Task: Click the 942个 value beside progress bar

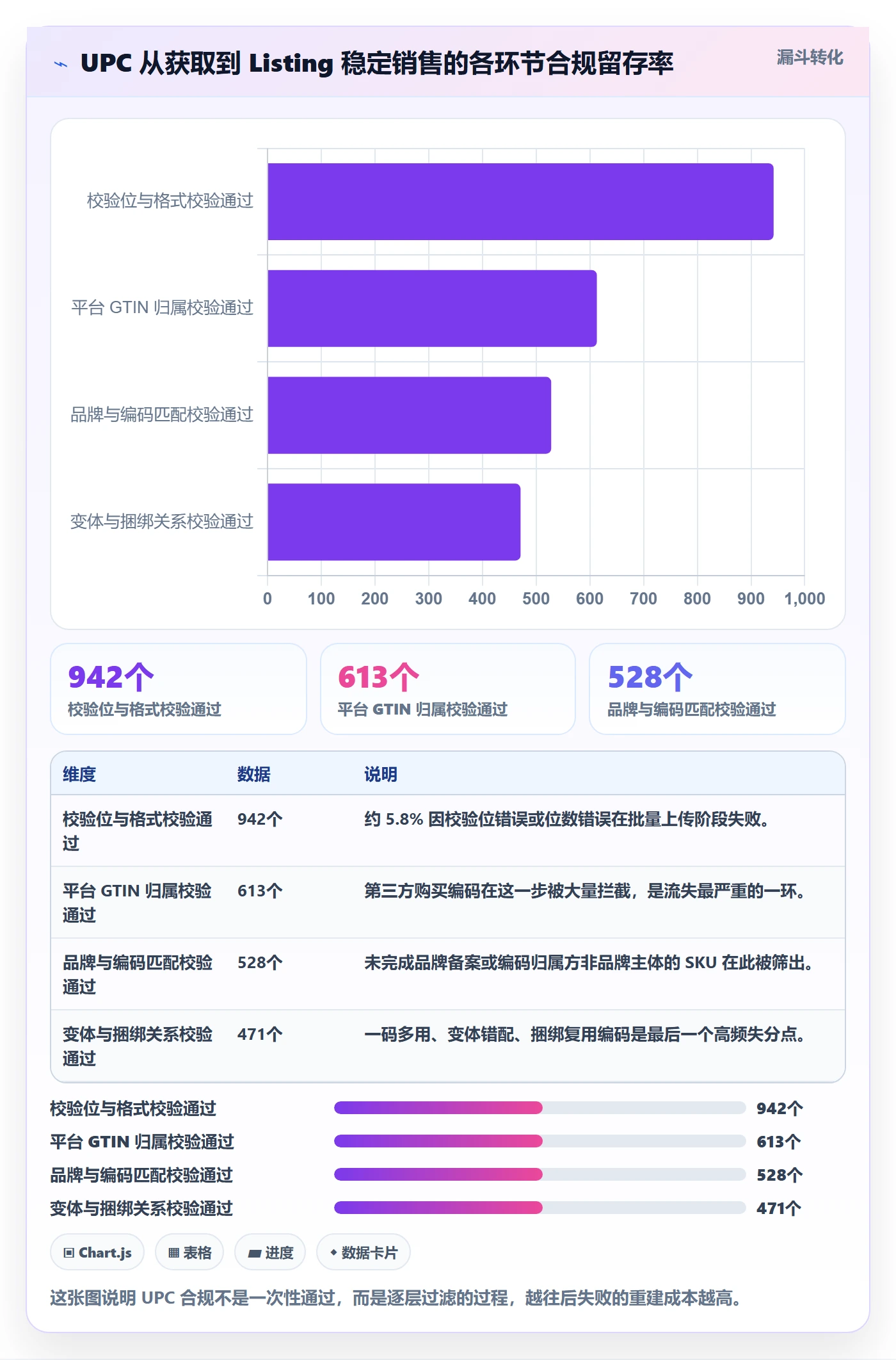Action: click(x=780, y=1108)
